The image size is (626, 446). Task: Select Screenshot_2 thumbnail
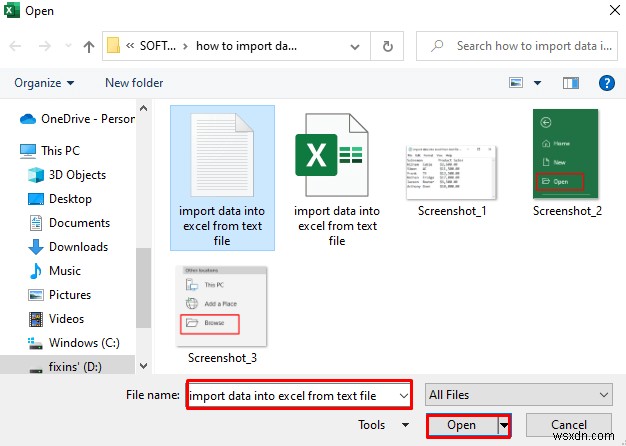pos(566,154)
